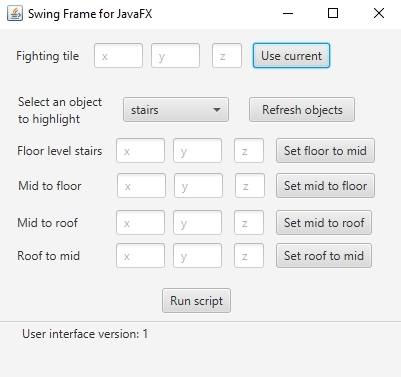Screen dimensions: 401x377
Task: Select Floor level stairs x field
Action: point(140,151)
